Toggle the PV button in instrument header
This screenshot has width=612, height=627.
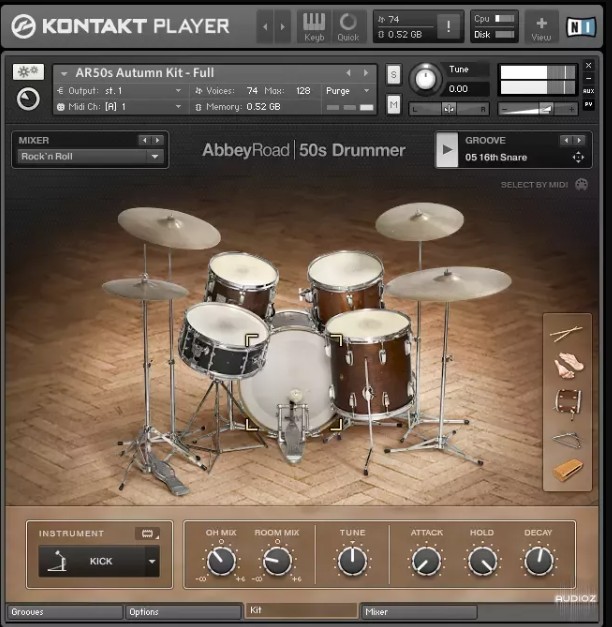coord(588,103)
